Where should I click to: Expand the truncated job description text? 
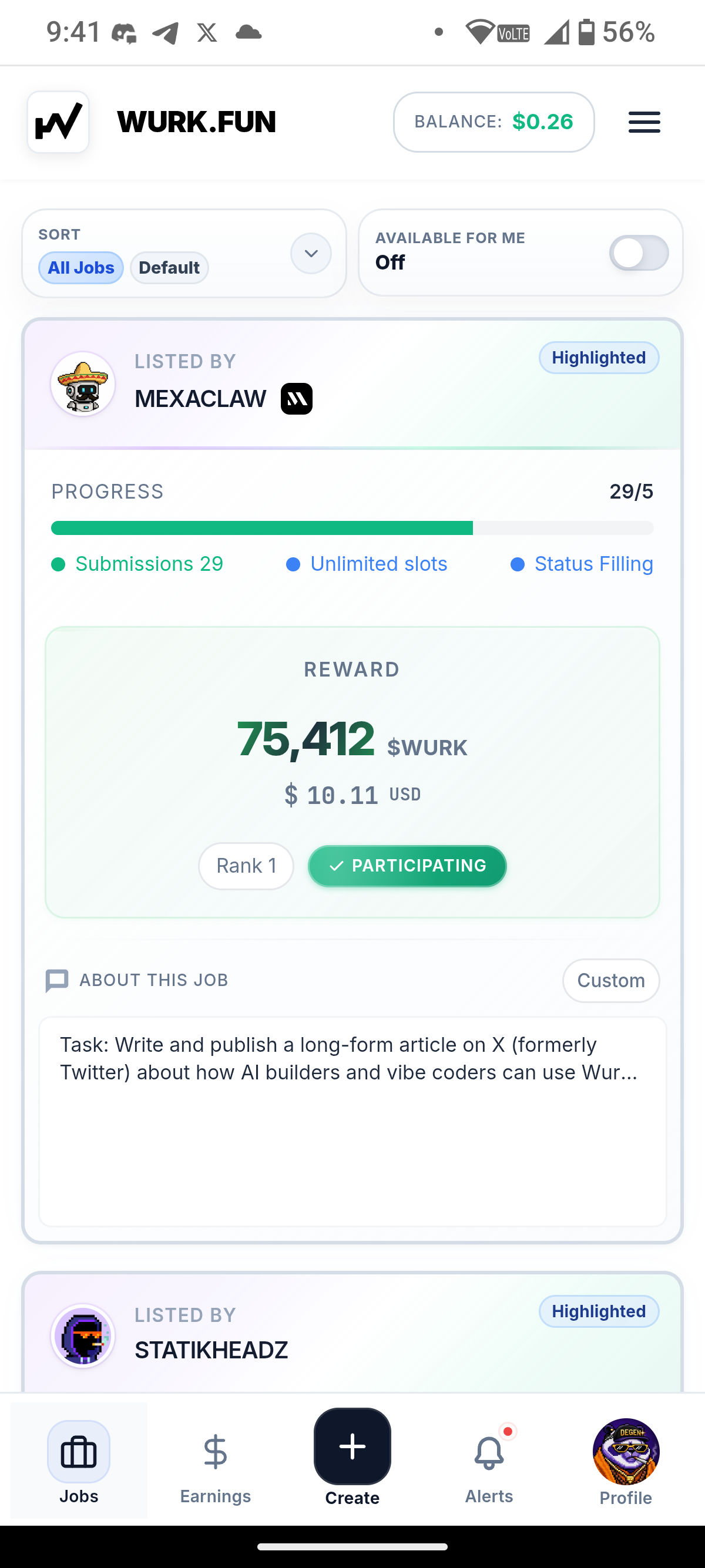pos(349,1058)
